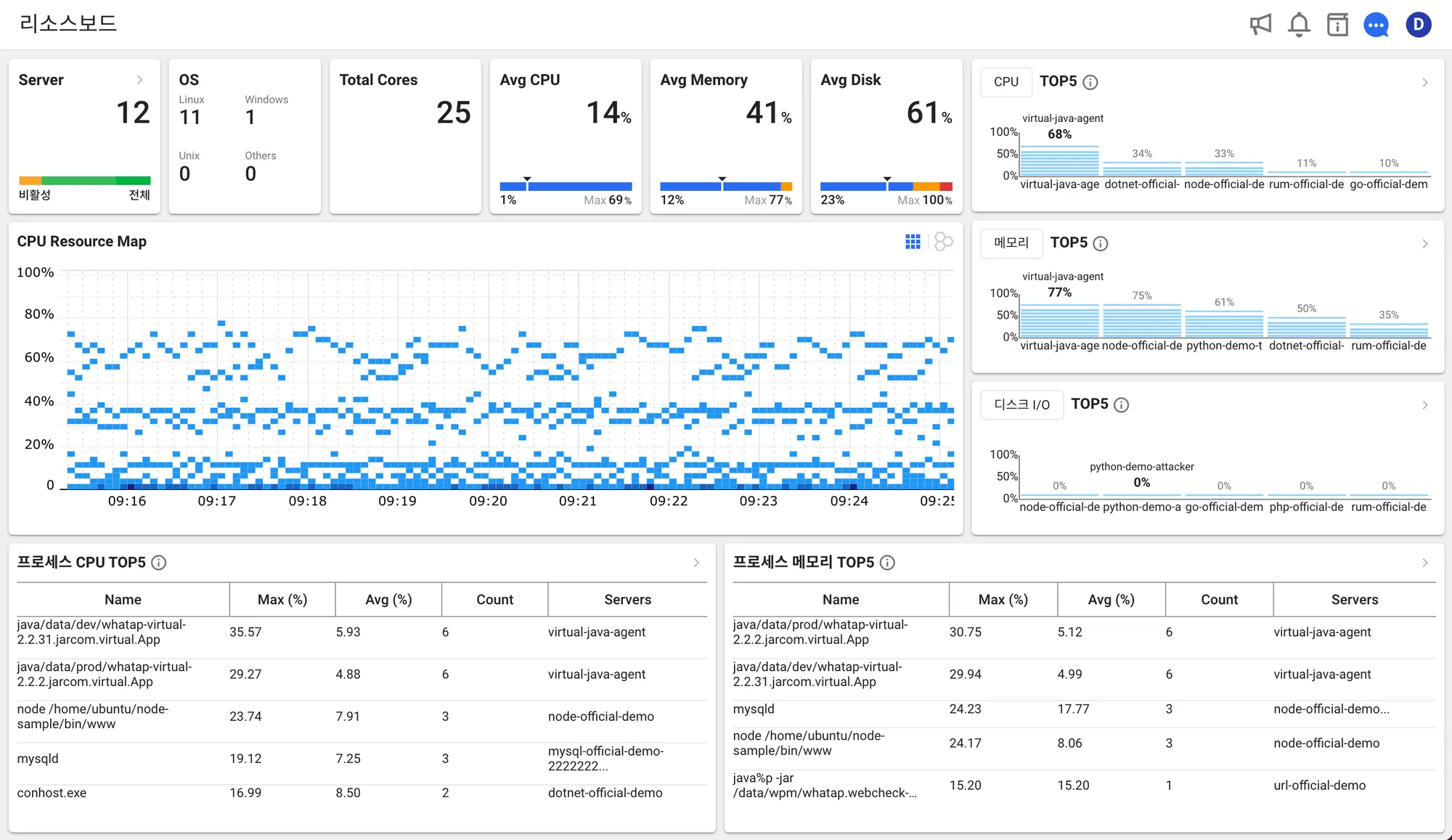This screenshot has height=840, width=1452.
Task: Click the Avg Disk usage bar
Action: [x=886, y=187]
